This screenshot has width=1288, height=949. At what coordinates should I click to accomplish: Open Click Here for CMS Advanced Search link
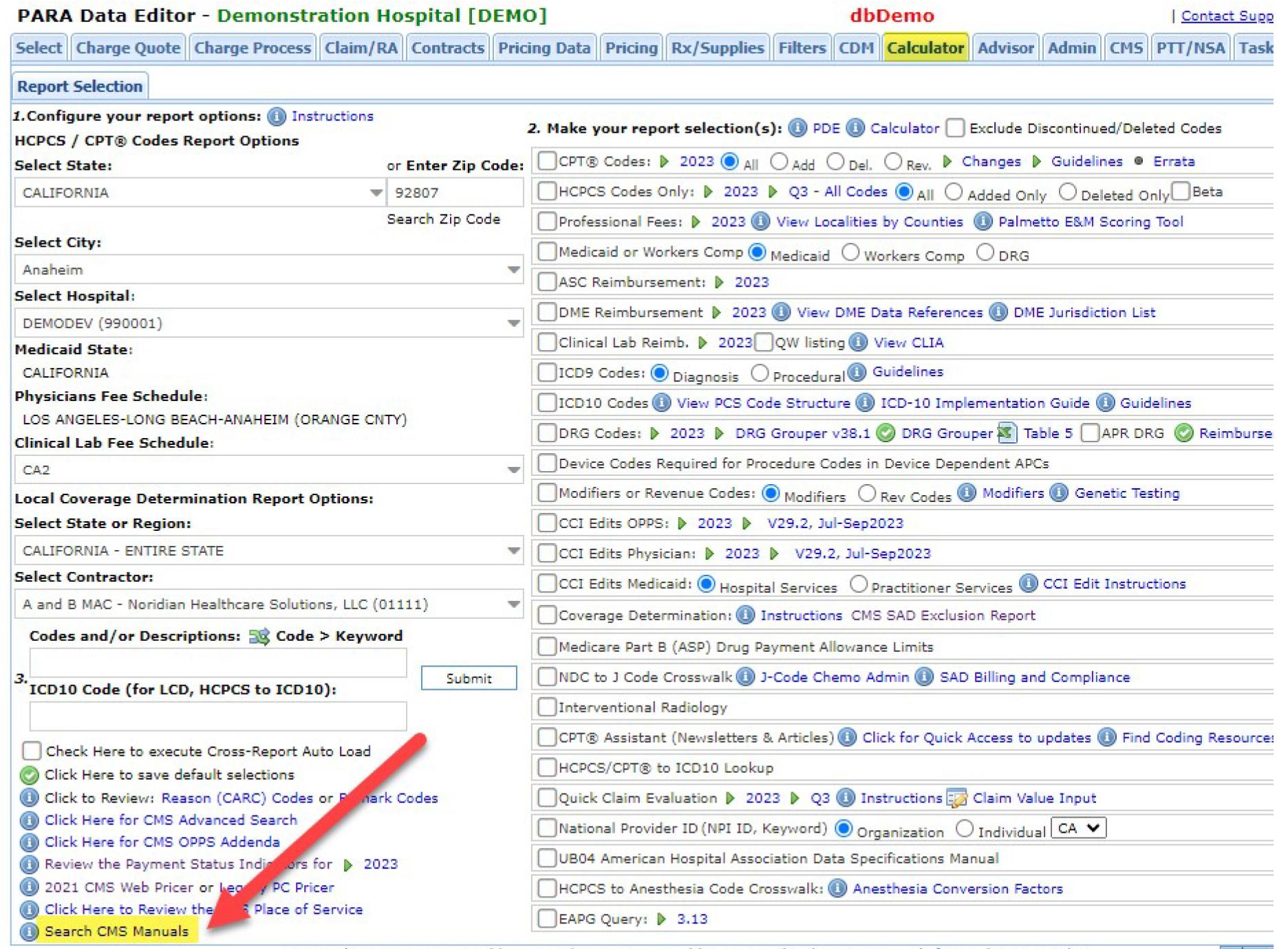pyautogui.click(x=171, y=820)
